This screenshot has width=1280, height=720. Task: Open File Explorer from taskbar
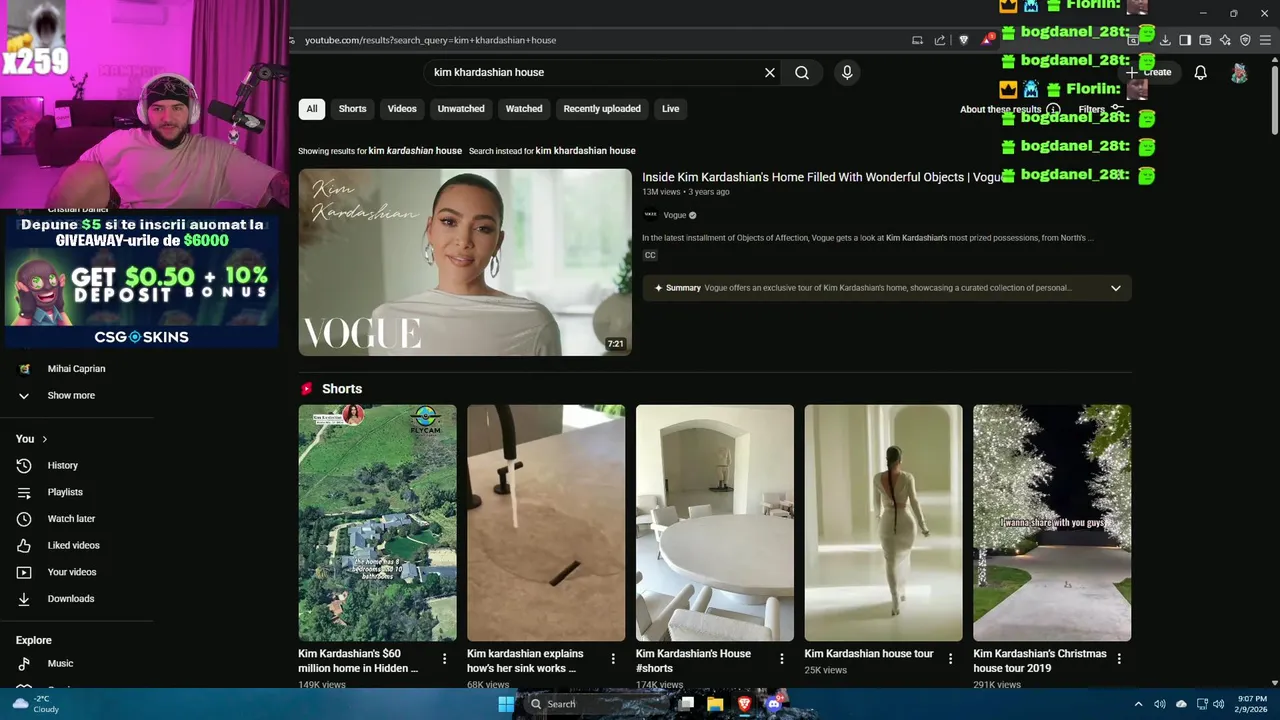pos(715,704)
